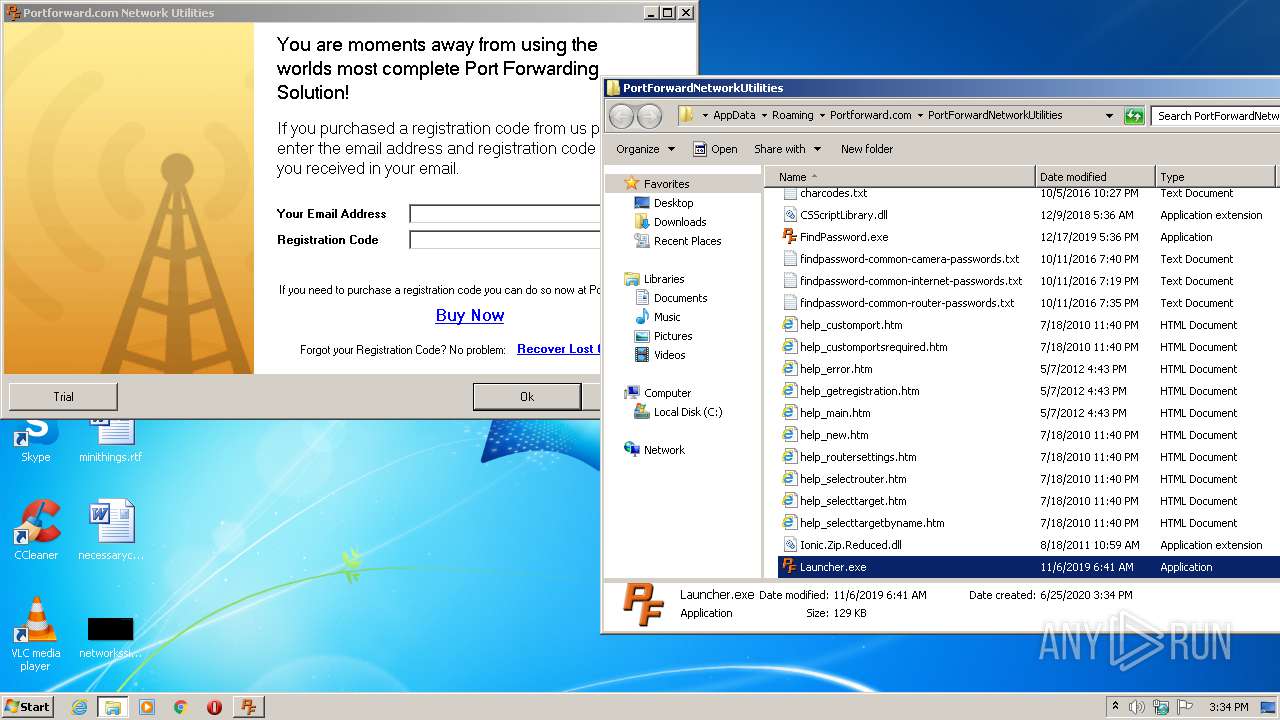1280x720 pixels.
Task: Click the Launcher.exe file icon
Action: point(789,567)
